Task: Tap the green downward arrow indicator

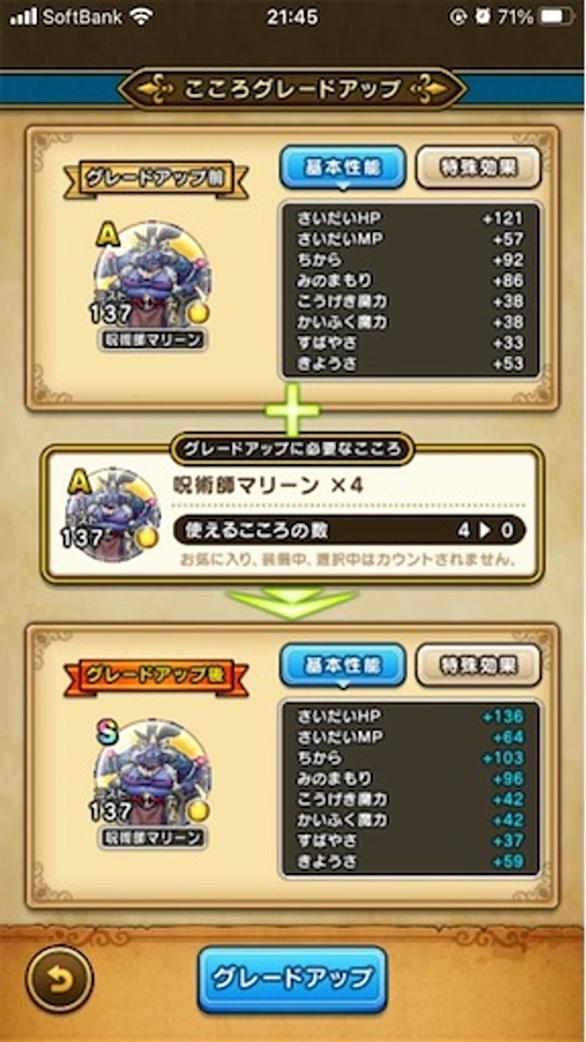Action: pyautogui.click(x=292, y=602)
